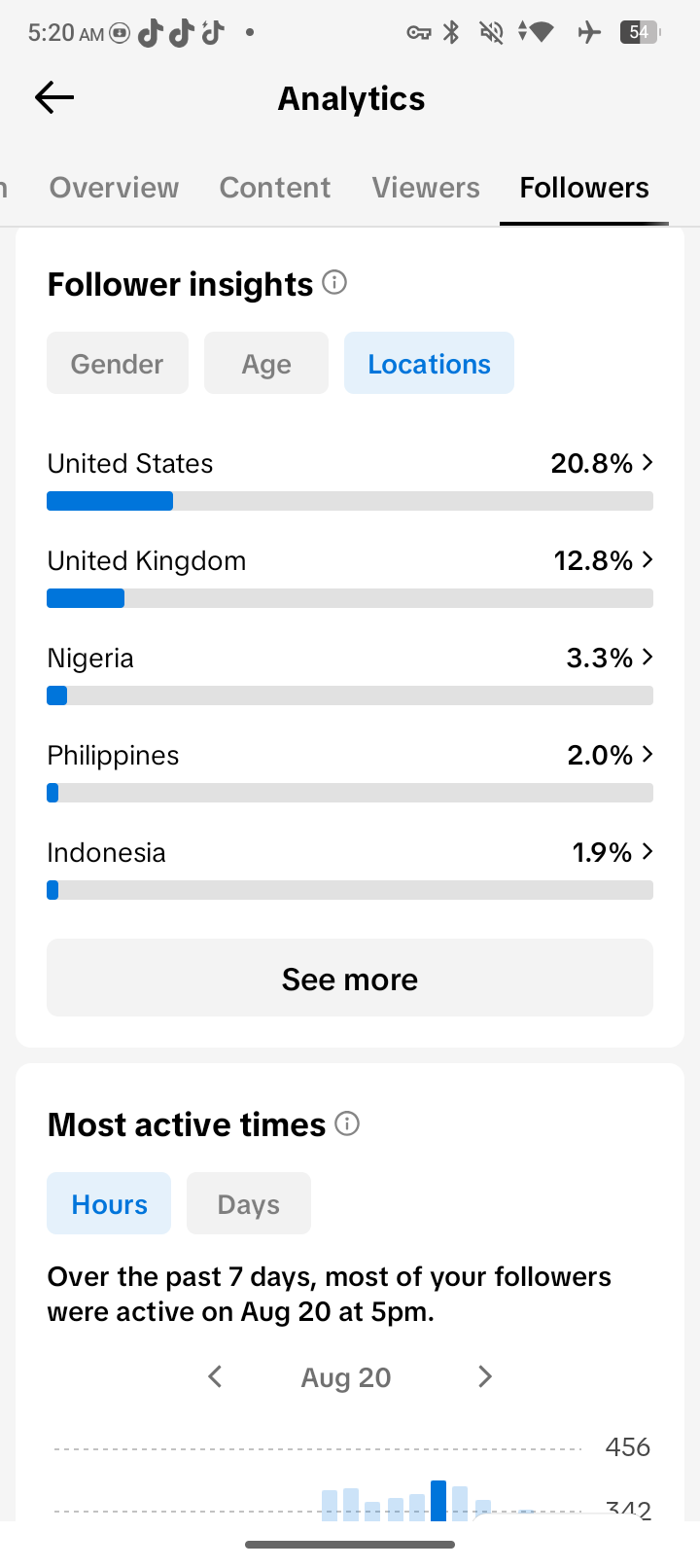Switch active times to Days
This screenshot has width=700, height=1568.
point(249,1203)
